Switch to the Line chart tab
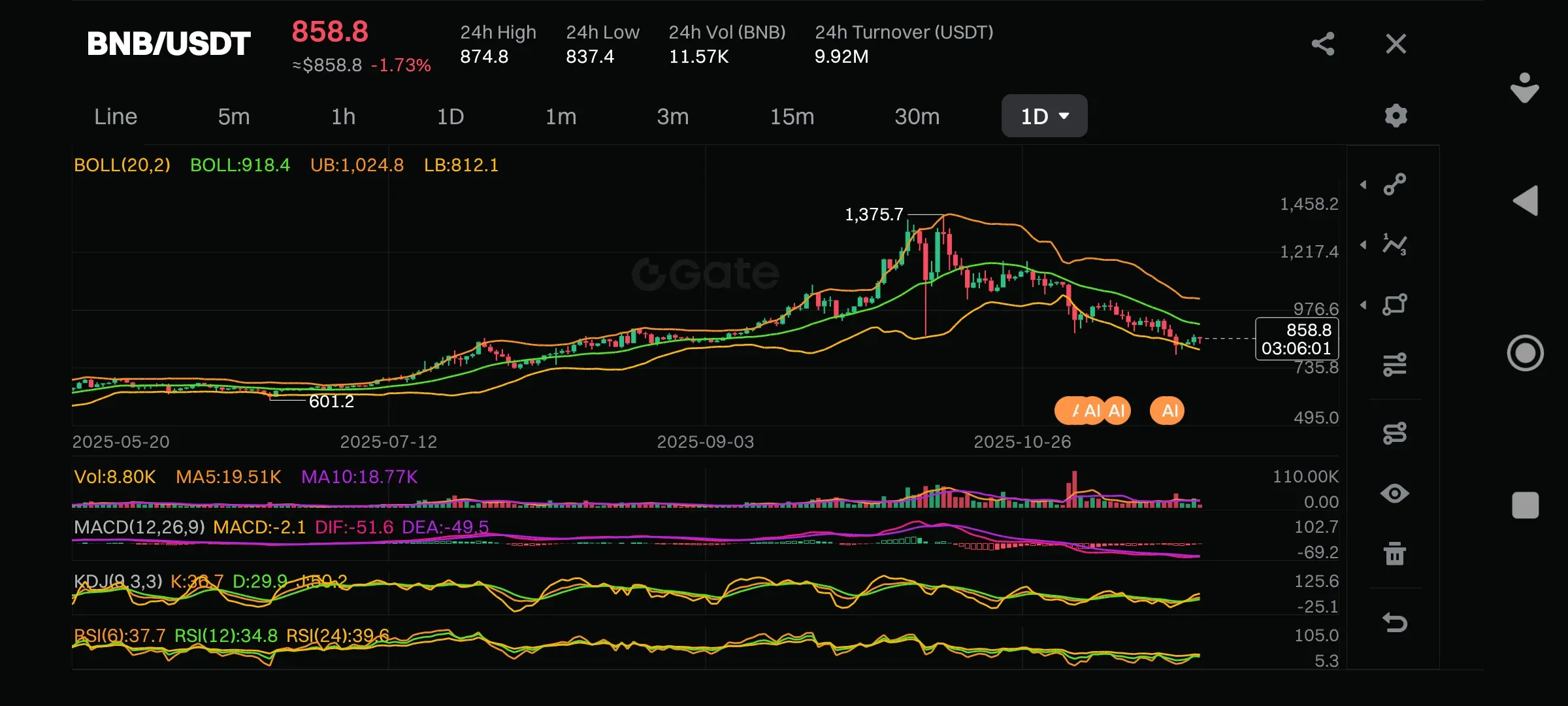The image size is (1568, 706). click(x=116, y=116)
